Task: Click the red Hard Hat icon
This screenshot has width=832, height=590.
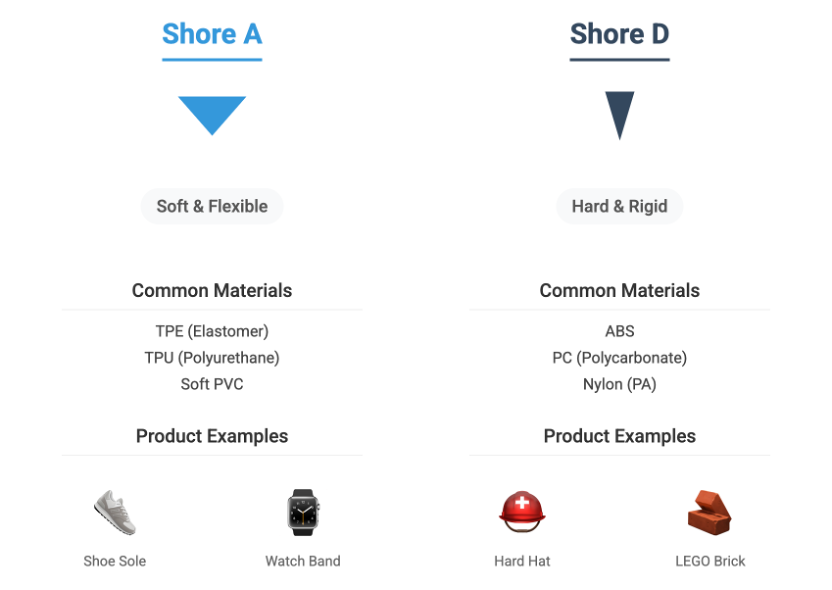Action: [x=522, y=512]
